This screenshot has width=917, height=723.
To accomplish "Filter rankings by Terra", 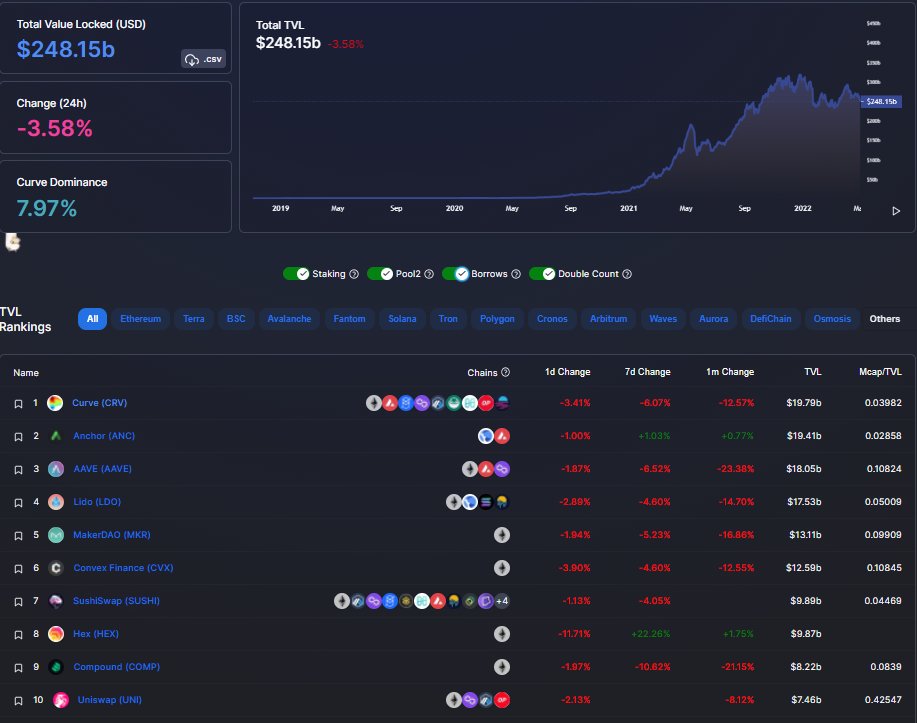I will click(194, 319).
